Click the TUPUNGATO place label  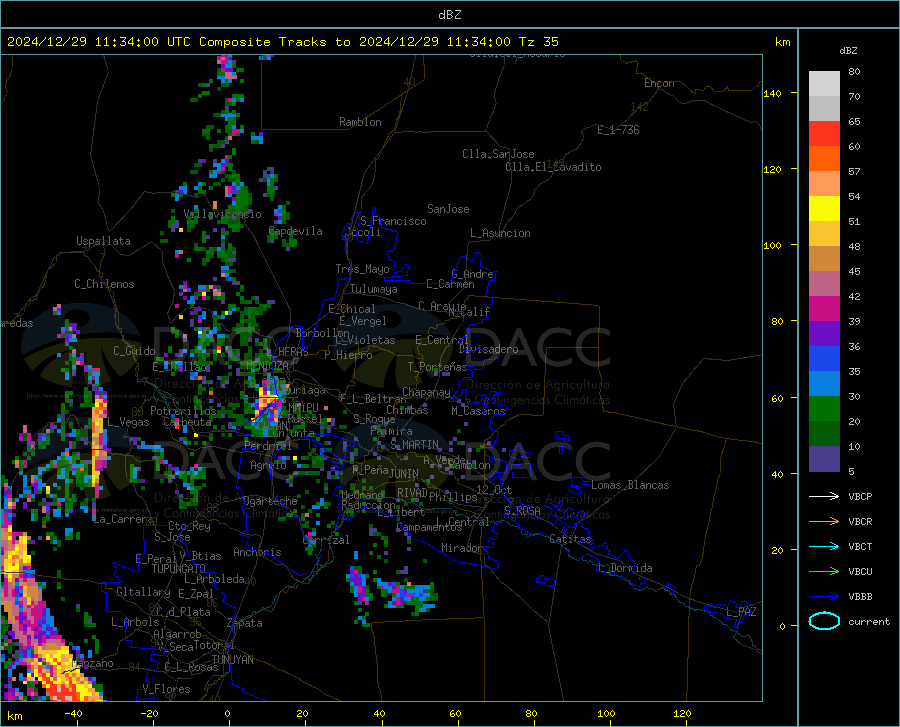click(179, 569)
